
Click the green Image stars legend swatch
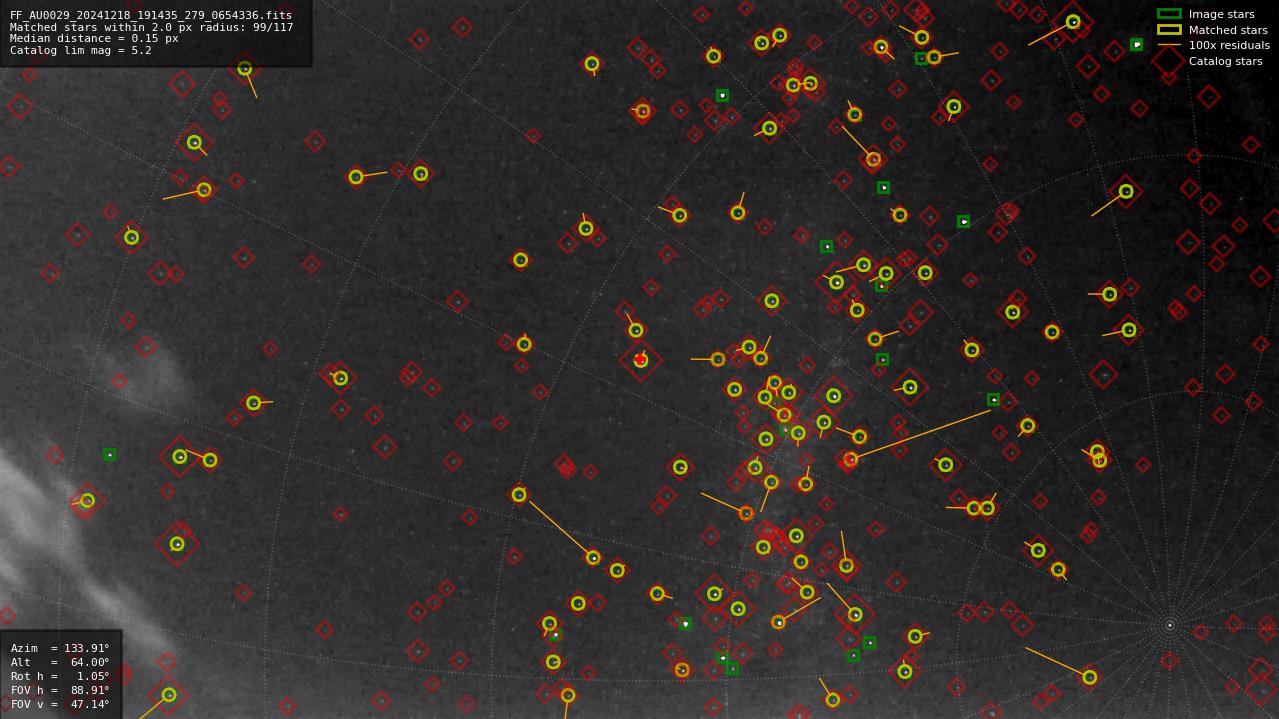1169,14
